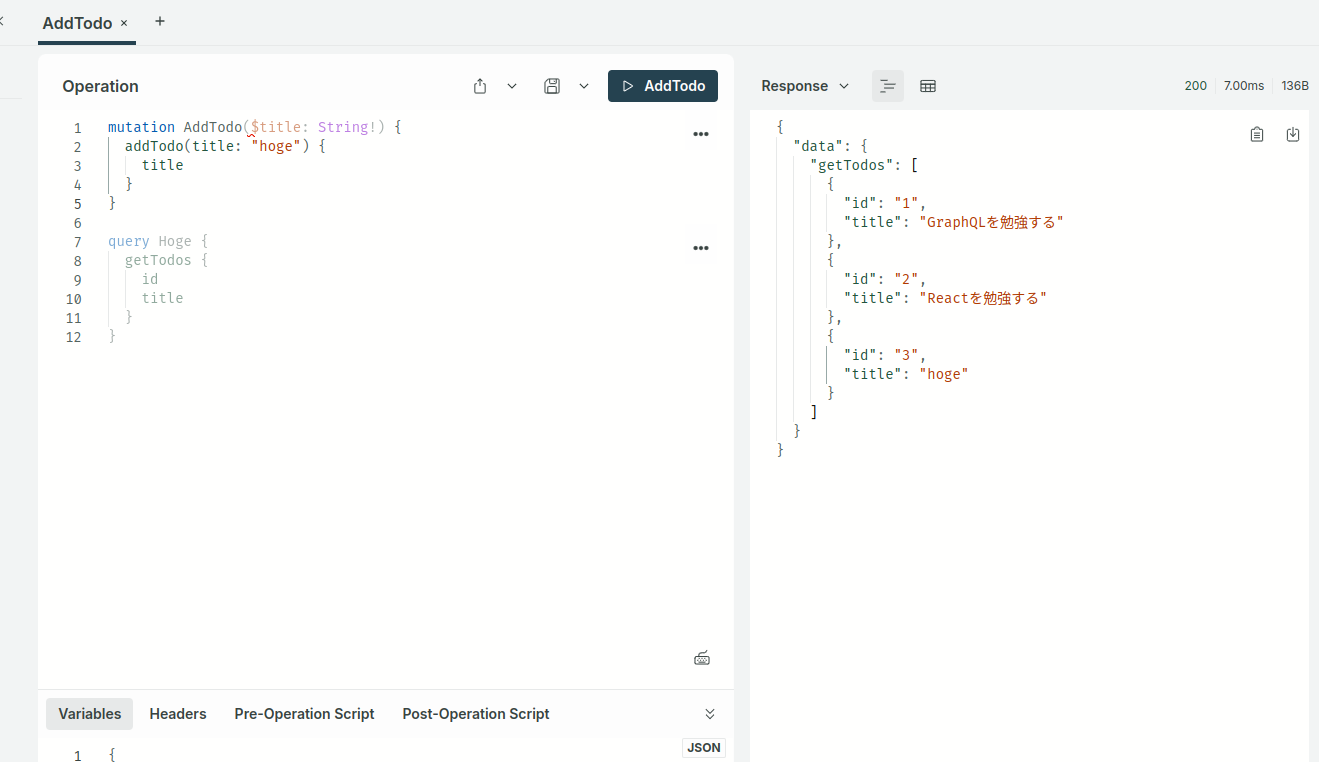Click "Reactを勉強する" in the response
The image size is (1319, 762).
[983, 298]
